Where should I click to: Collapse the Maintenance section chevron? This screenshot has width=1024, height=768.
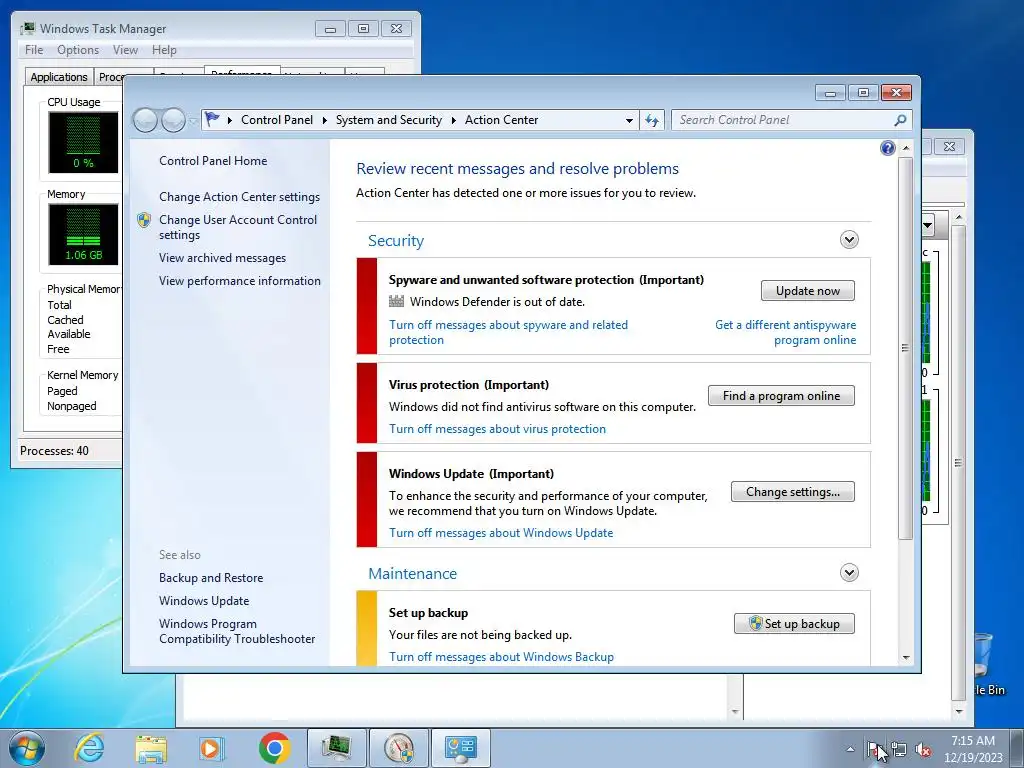pos(849,573)
